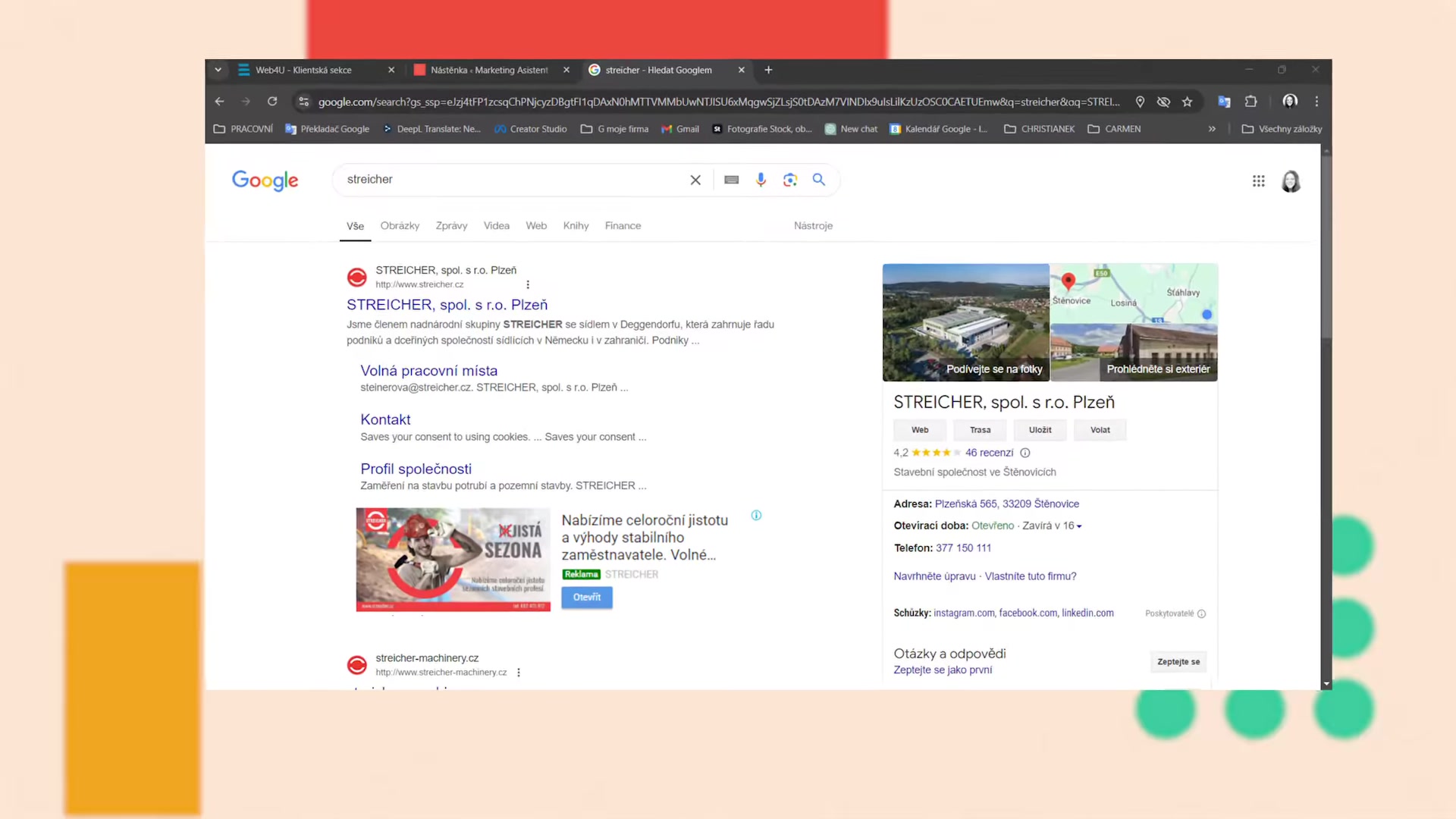
Task: Open the three-dot menu next to streicher.cz result
Action: point(528,284)
